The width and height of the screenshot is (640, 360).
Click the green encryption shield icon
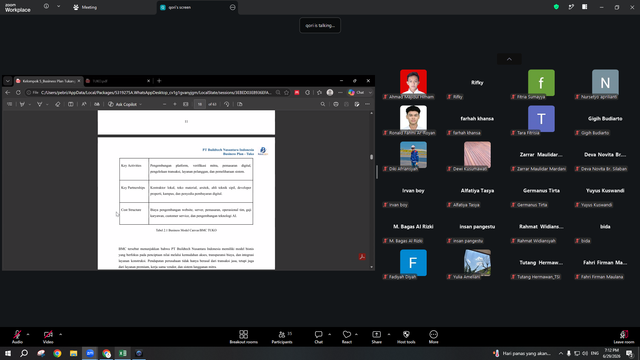[556, 7]
